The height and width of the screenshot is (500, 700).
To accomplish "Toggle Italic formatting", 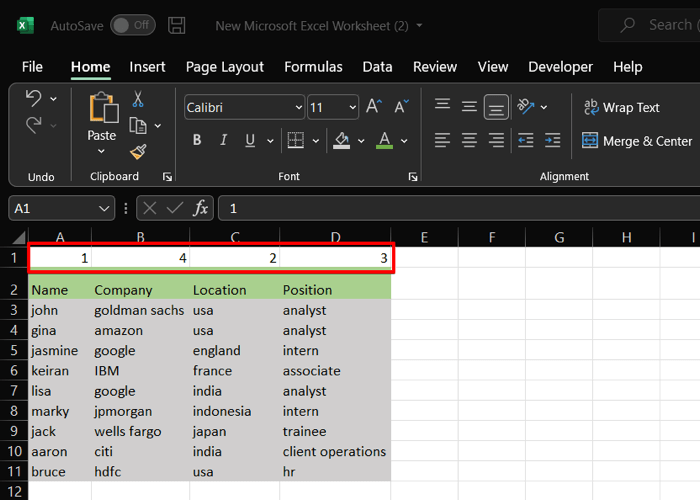I will coord(223,140).
